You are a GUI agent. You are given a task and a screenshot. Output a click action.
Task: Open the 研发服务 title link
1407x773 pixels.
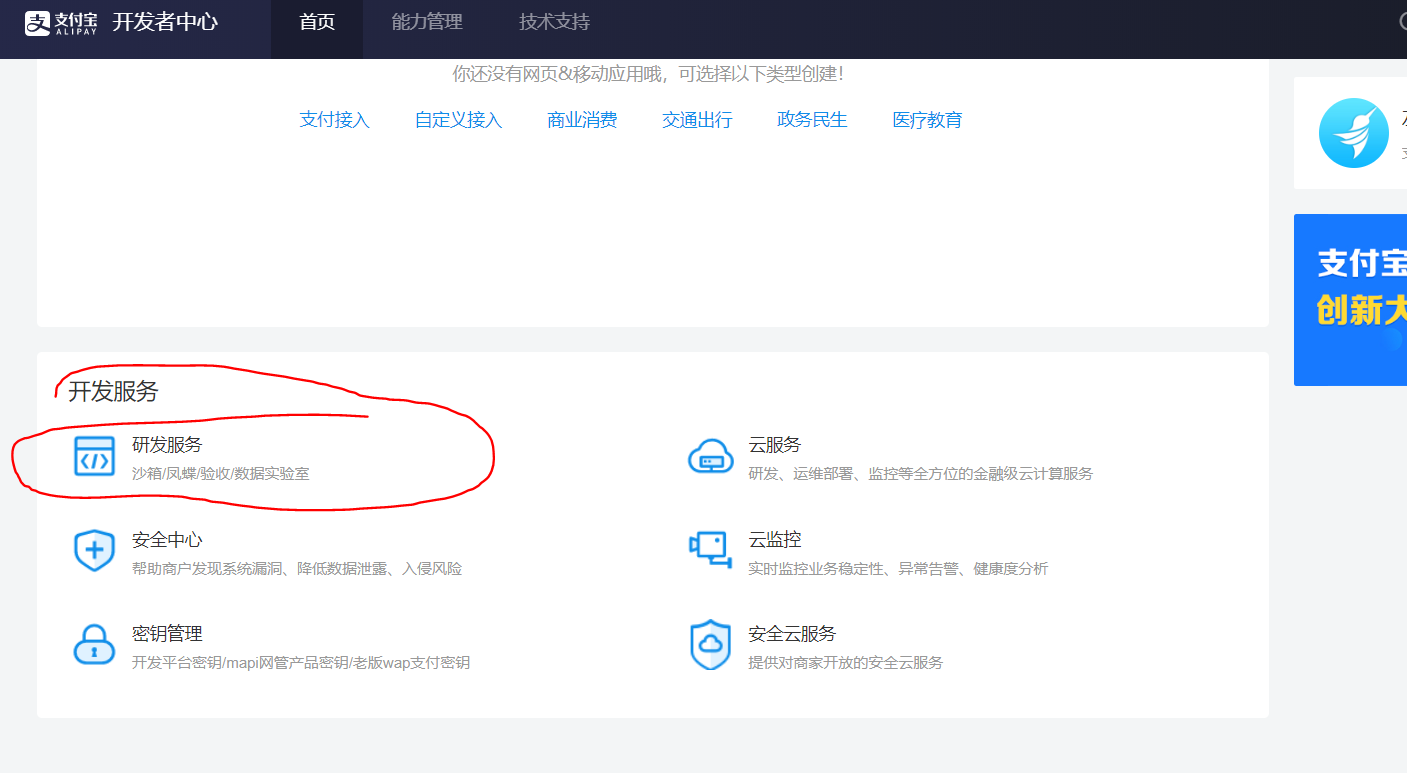tap(167, 445)
